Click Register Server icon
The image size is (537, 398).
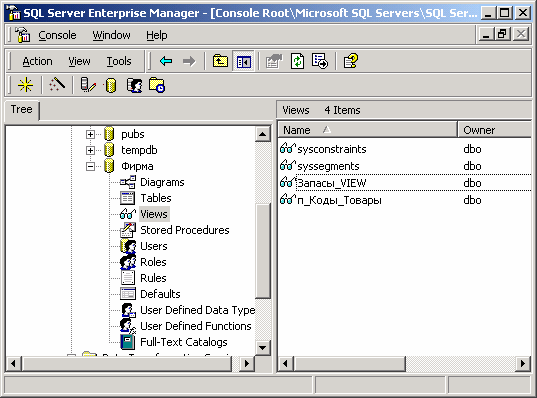click(x=88, y=85)
